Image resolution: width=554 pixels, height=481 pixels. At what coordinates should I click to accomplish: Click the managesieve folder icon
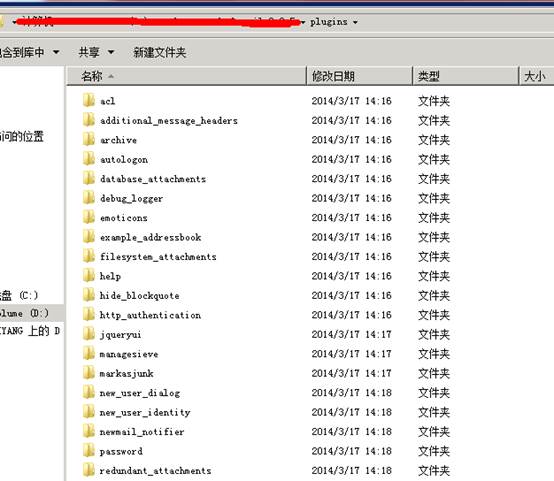pyautogui.click(x=89, y=353)
